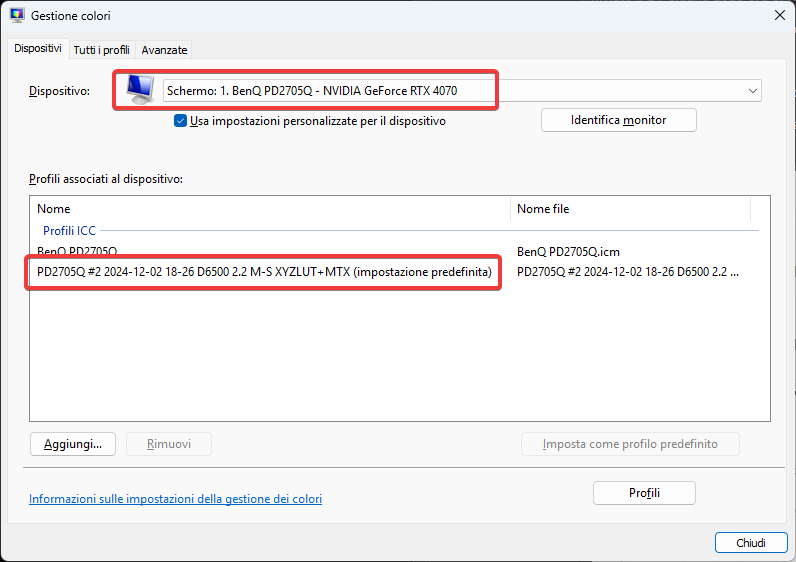Switch to the Dispositivi tab
This screenshot has height=562, width=796.
38,49
